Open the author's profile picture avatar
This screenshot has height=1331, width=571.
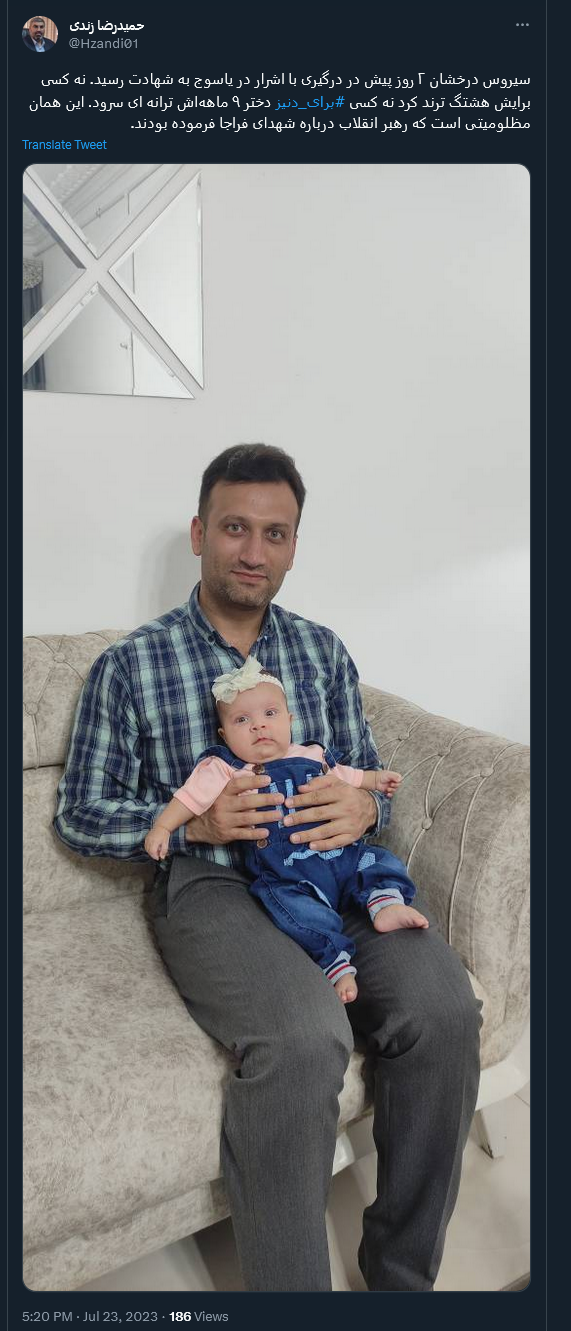pos(39,33)
